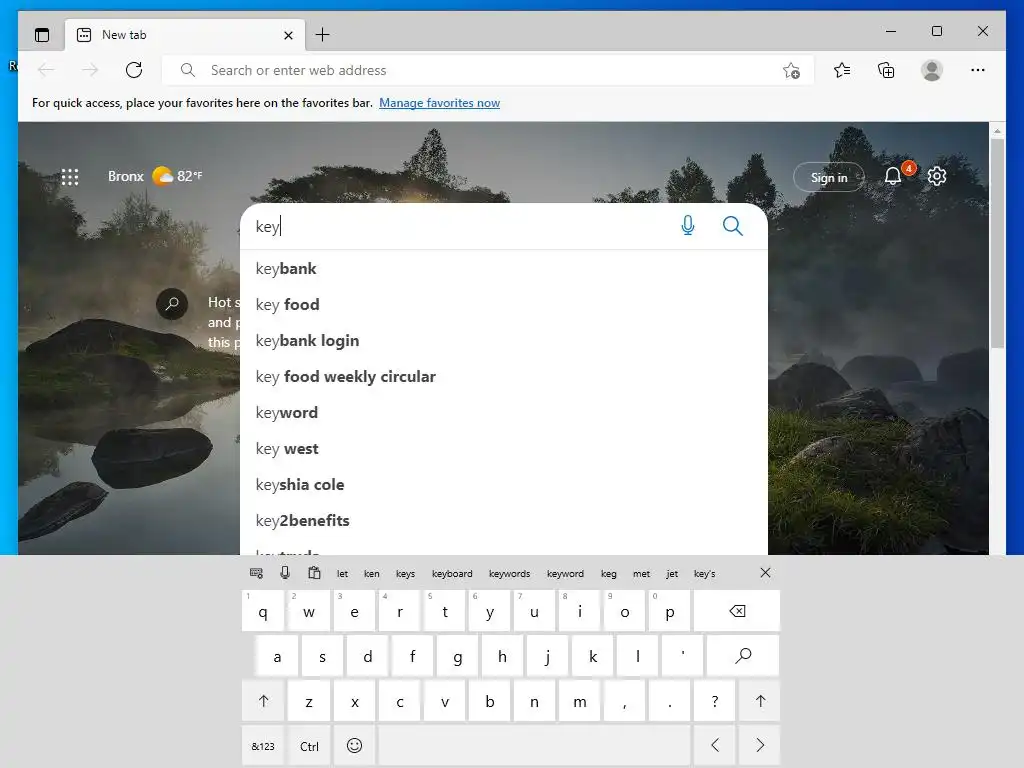Add this page to favorites star icon
The width and height of the screenshot is (1024, 768).
[791, 71]
